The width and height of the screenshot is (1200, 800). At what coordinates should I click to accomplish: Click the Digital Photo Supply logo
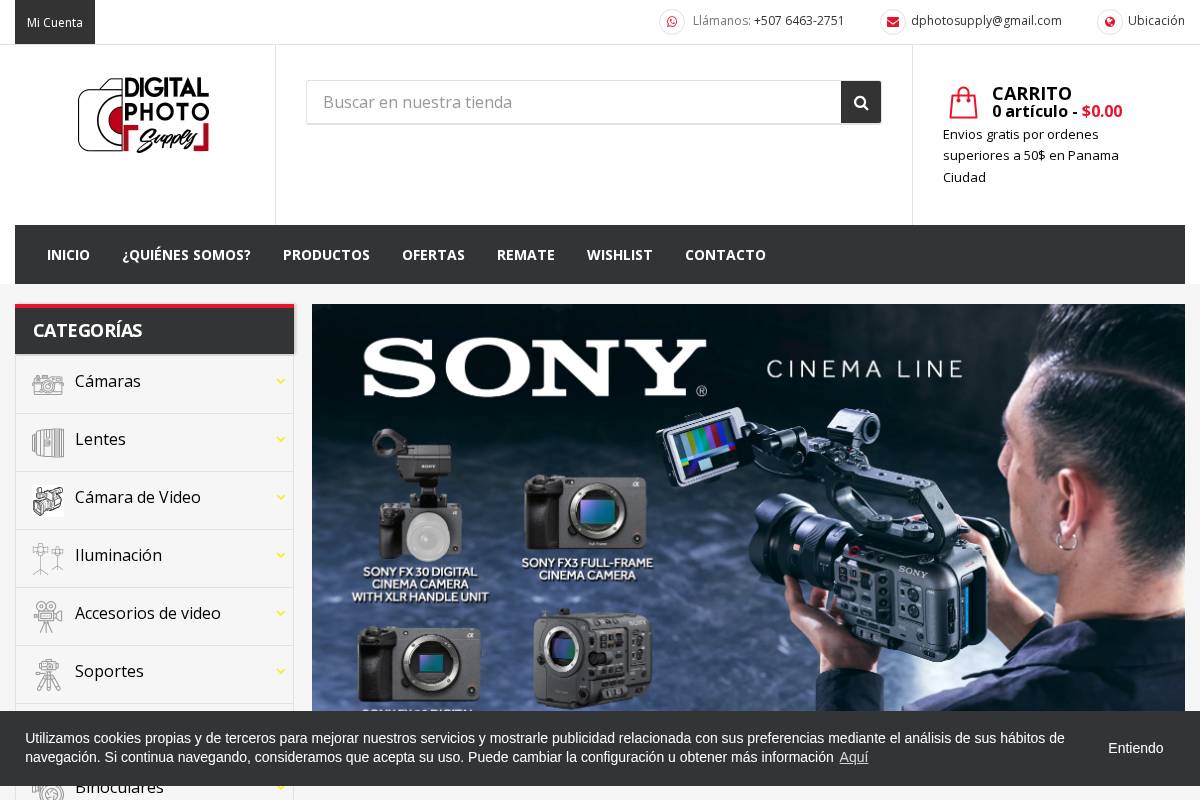[143, 115]
